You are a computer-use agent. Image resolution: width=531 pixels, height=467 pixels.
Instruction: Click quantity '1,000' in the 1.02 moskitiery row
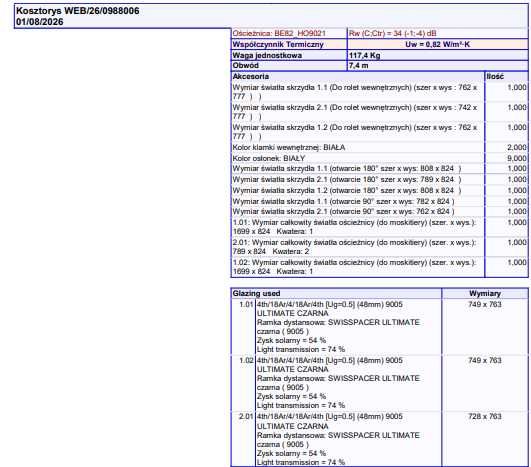click(x=517, y=262)
